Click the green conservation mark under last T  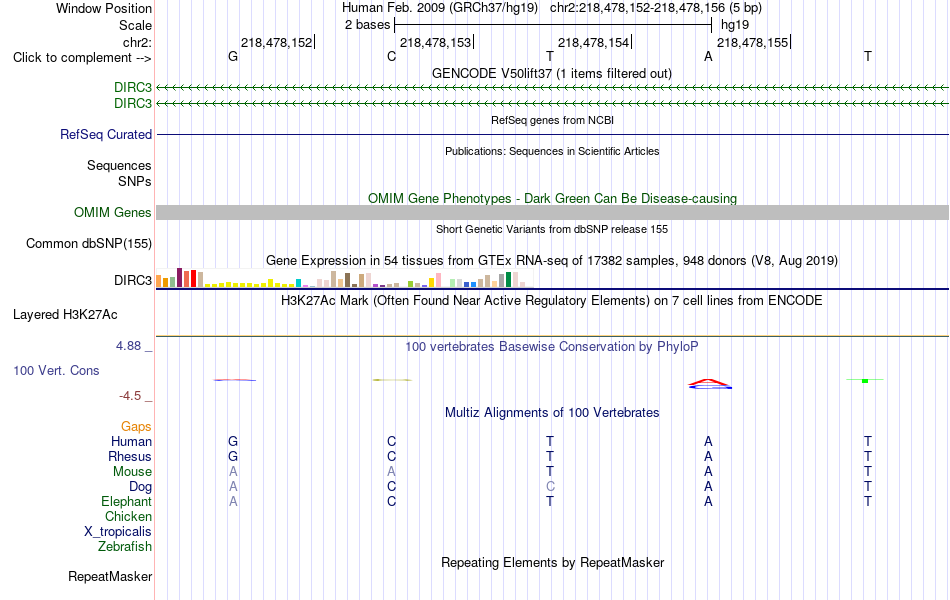[865, 381]
